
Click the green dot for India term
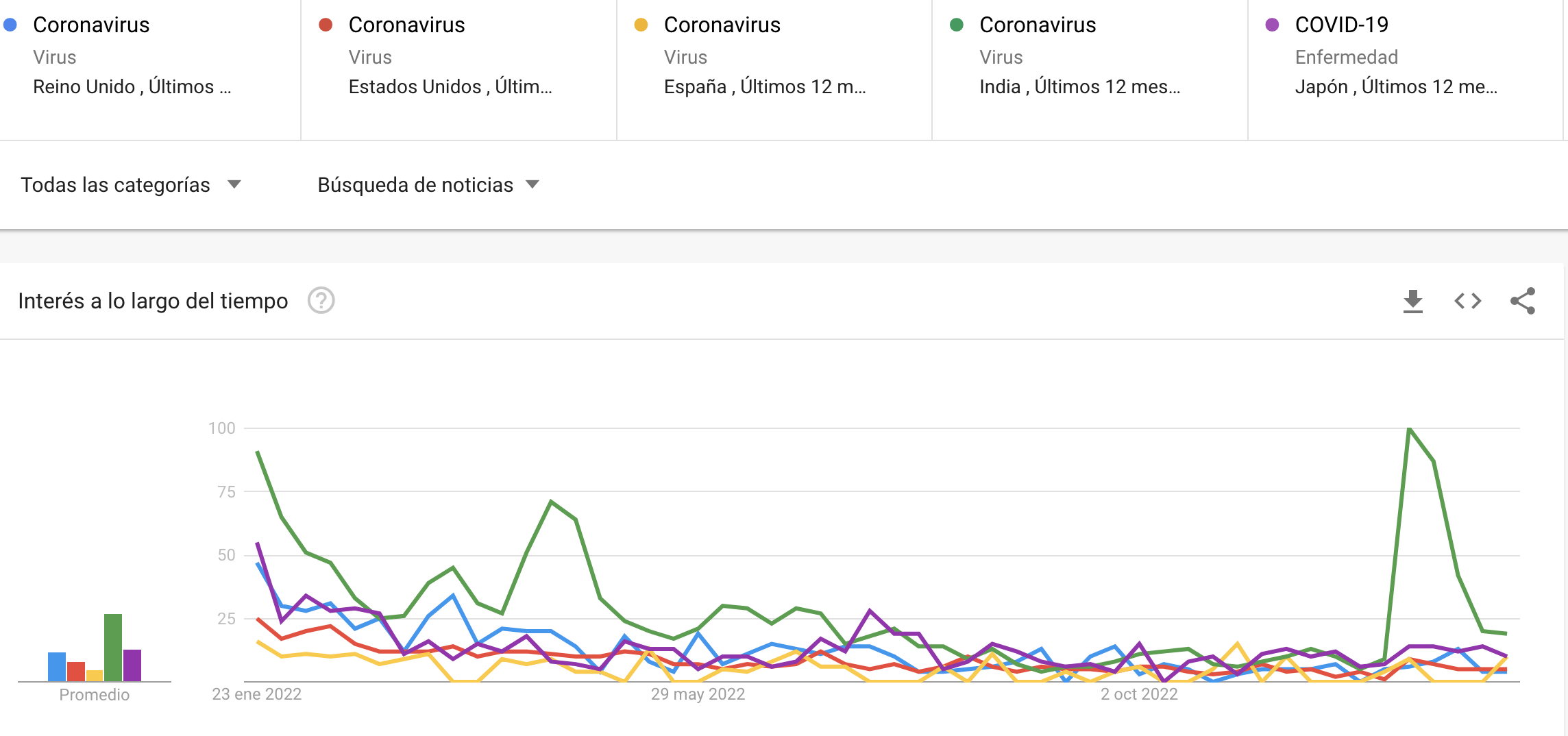957,25
